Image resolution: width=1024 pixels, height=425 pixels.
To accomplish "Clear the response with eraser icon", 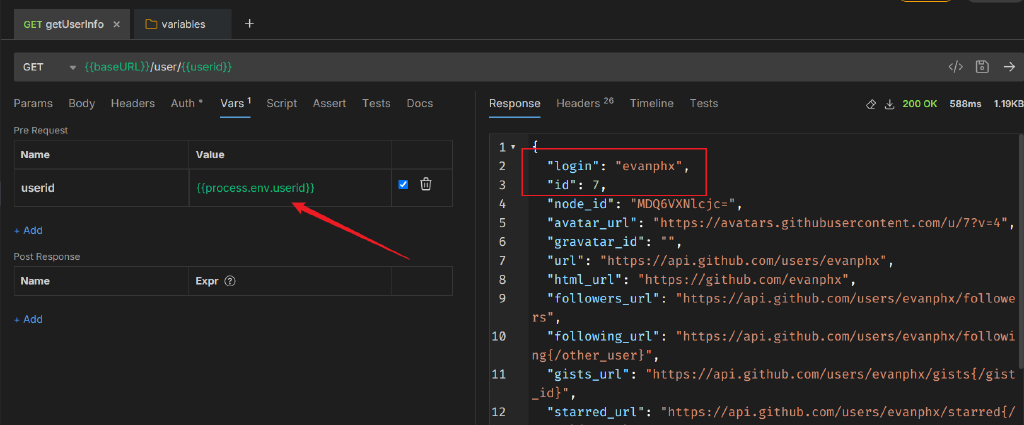I will click(x=870, y=104).
